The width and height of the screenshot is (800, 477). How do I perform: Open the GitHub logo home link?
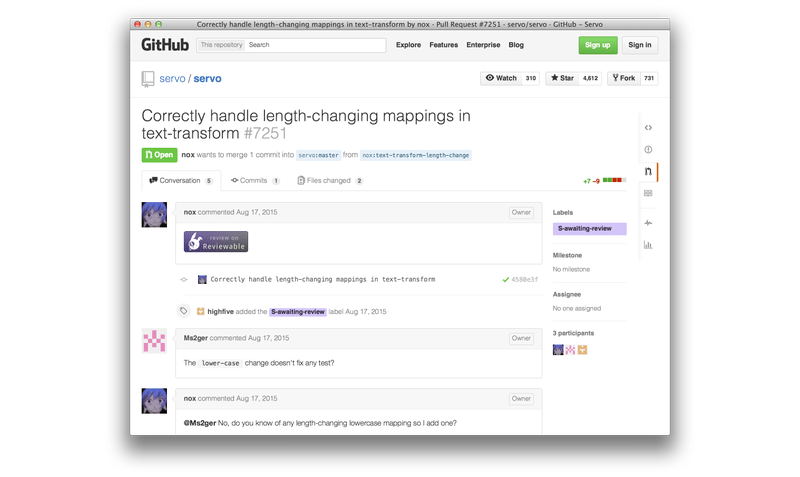(x=165, y=45)
